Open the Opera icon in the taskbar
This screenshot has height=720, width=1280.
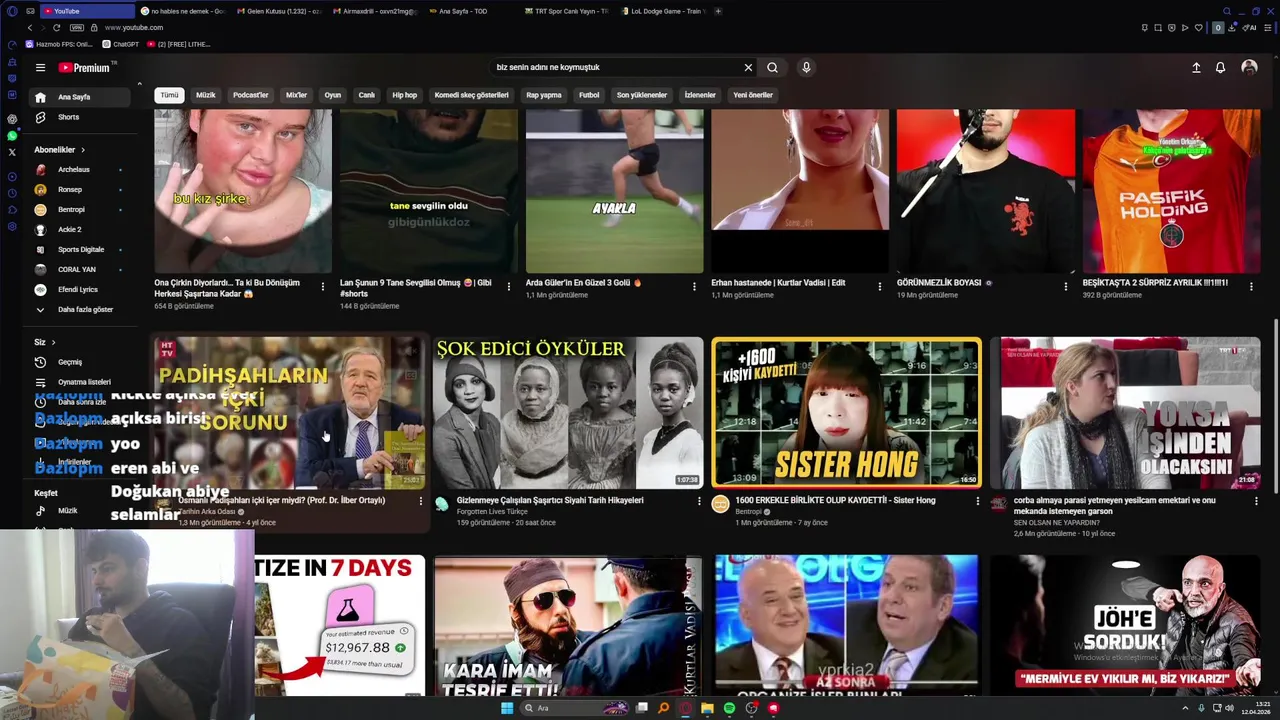(685, 708)
